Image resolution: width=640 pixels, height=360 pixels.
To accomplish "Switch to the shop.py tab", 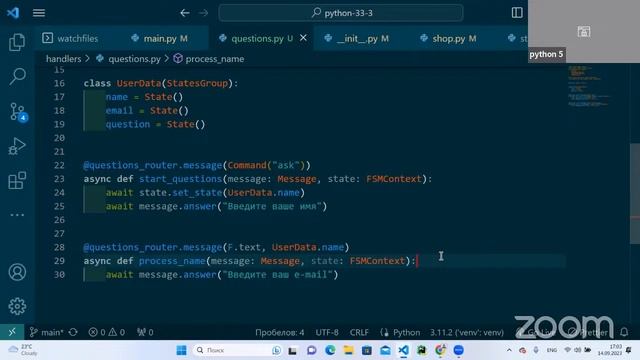I will (x=448, y=38).
